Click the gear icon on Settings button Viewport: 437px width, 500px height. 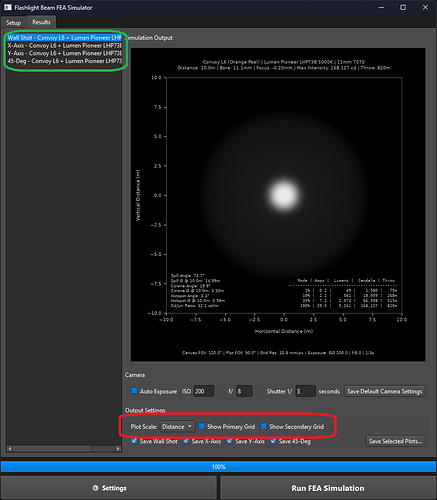95,488
